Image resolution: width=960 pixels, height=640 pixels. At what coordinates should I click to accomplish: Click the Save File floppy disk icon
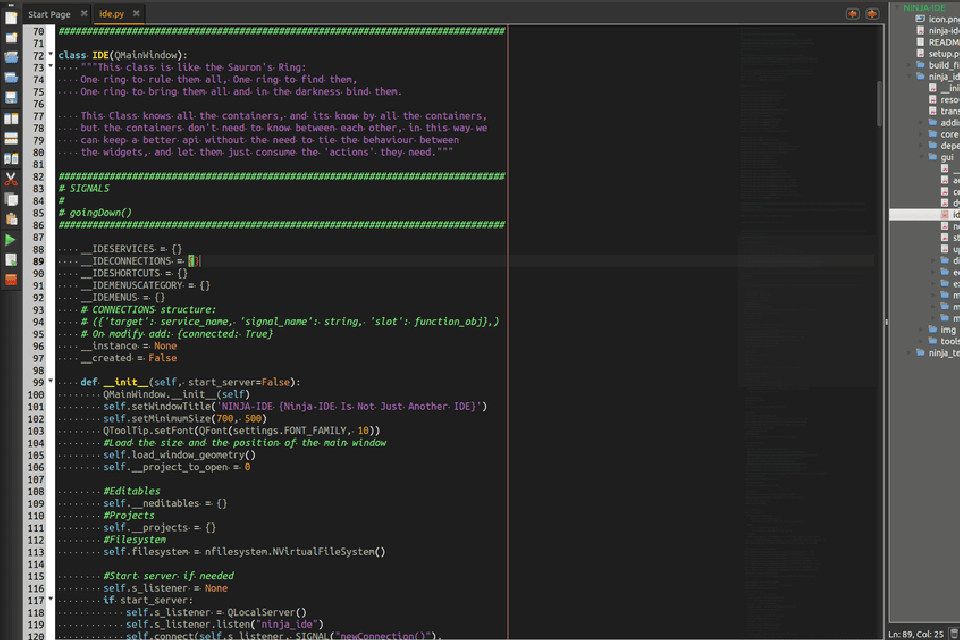click(11, 98)
